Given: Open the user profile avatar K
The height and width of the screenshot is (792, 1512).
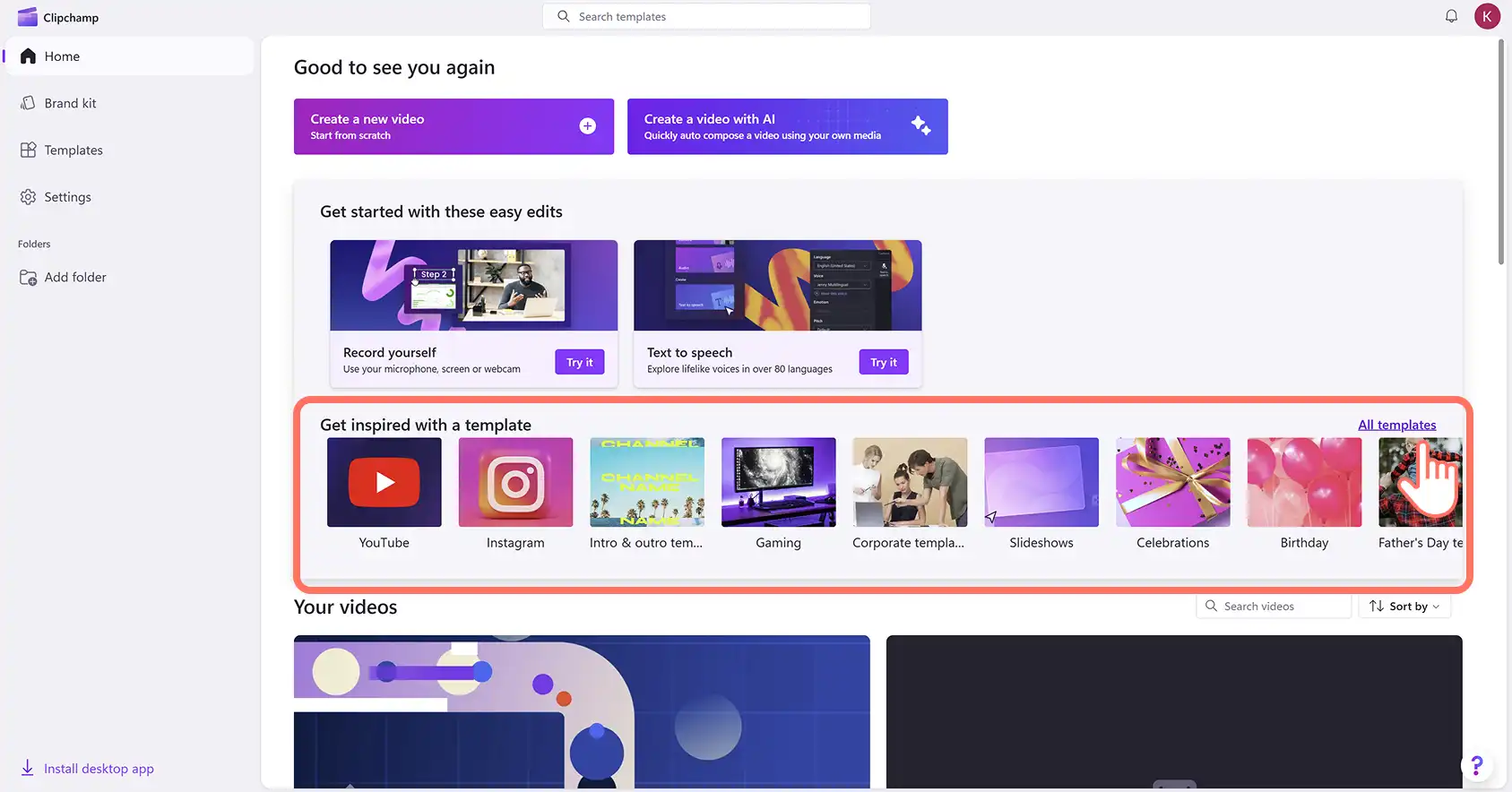Looking at the screenshot, I should (1487, 16).
